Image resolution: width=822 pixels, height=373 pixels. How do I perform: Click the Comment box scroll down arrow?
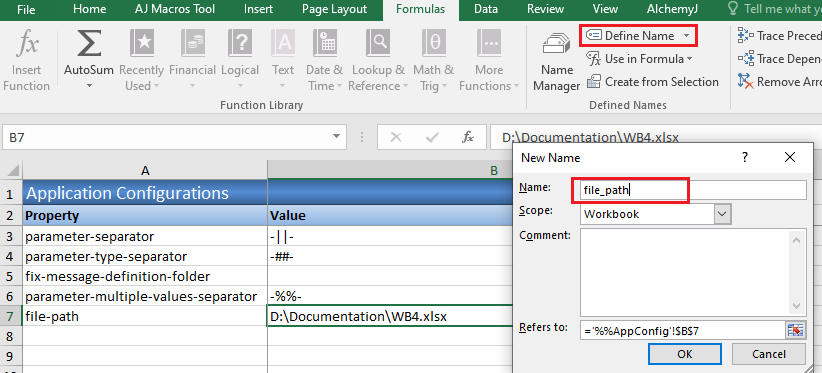(x=797, y=305)
